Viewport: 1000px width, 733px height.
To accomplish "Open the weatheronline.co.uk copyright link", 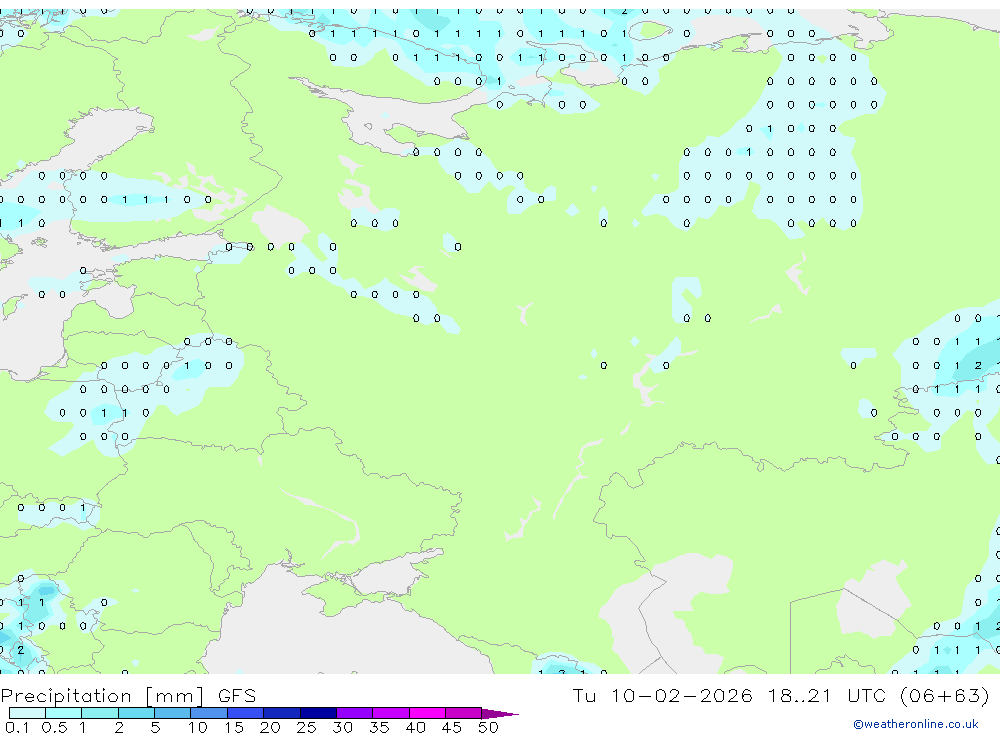I will click(x=916, y=724).
